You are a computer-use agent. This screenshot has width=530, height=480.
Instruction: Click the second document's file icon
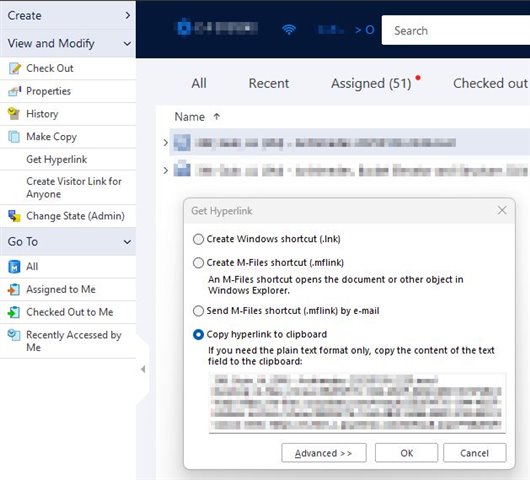point(182,169)
